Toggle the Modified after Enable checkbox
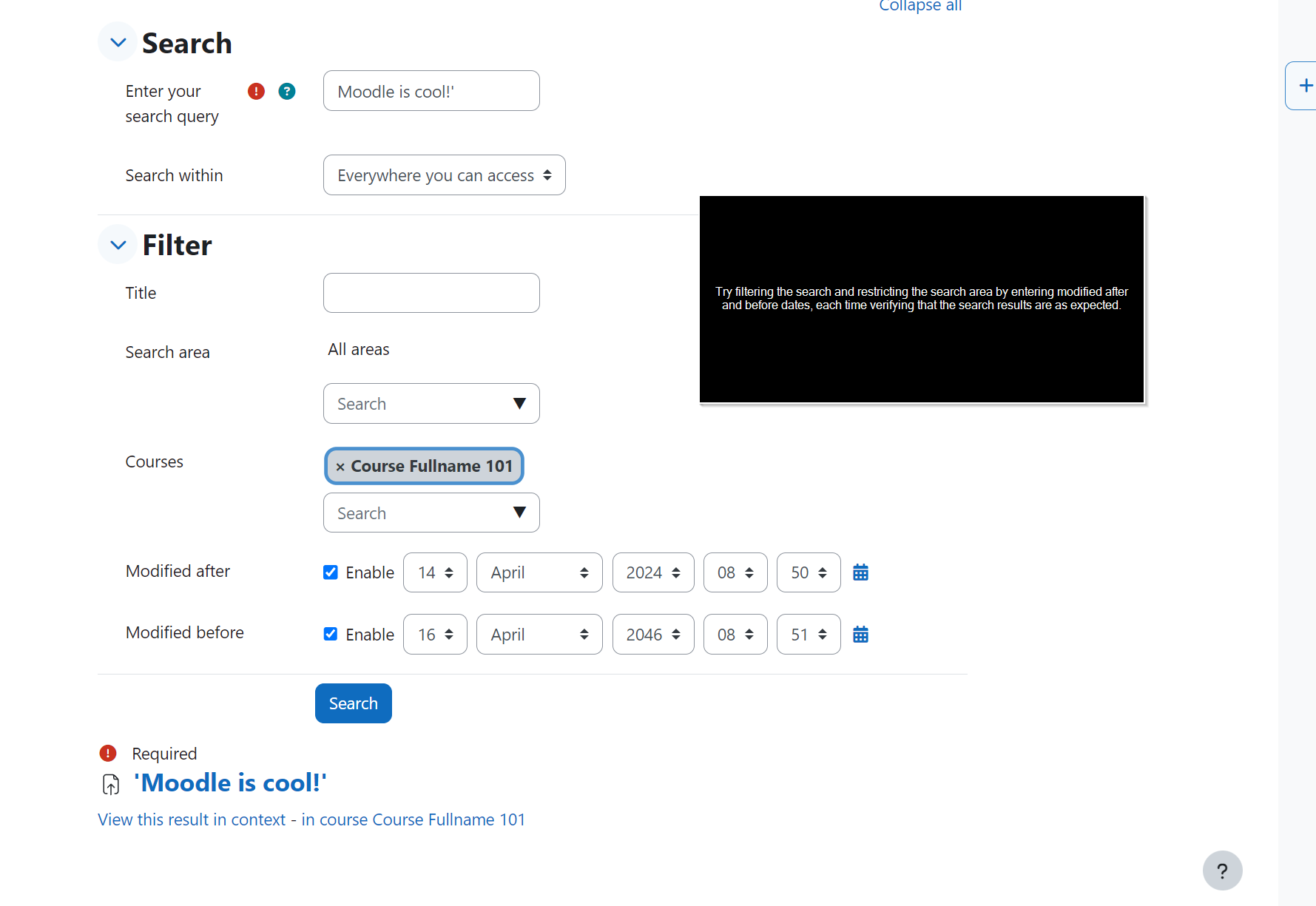The image size is (1316, 906). [331, 572]
